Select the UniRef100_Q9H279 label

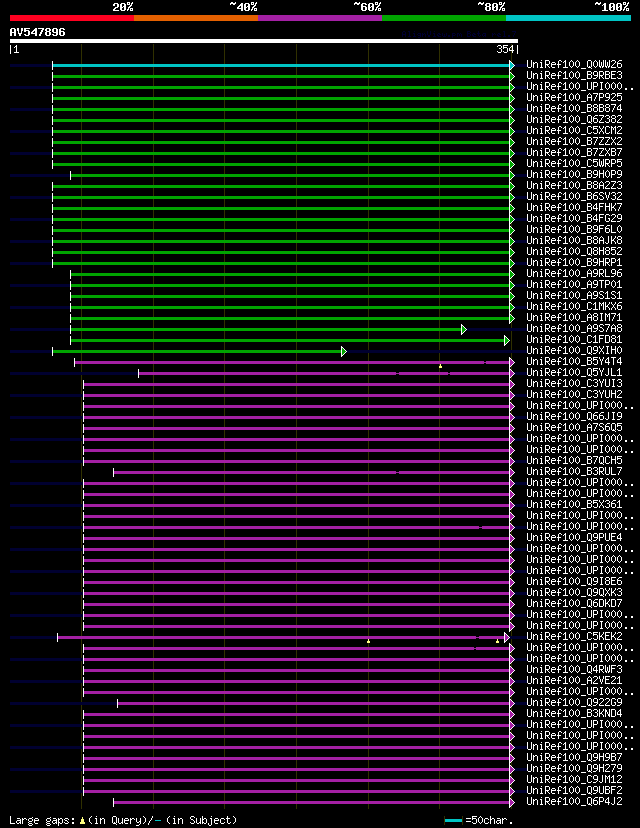[x=575, y=768]
